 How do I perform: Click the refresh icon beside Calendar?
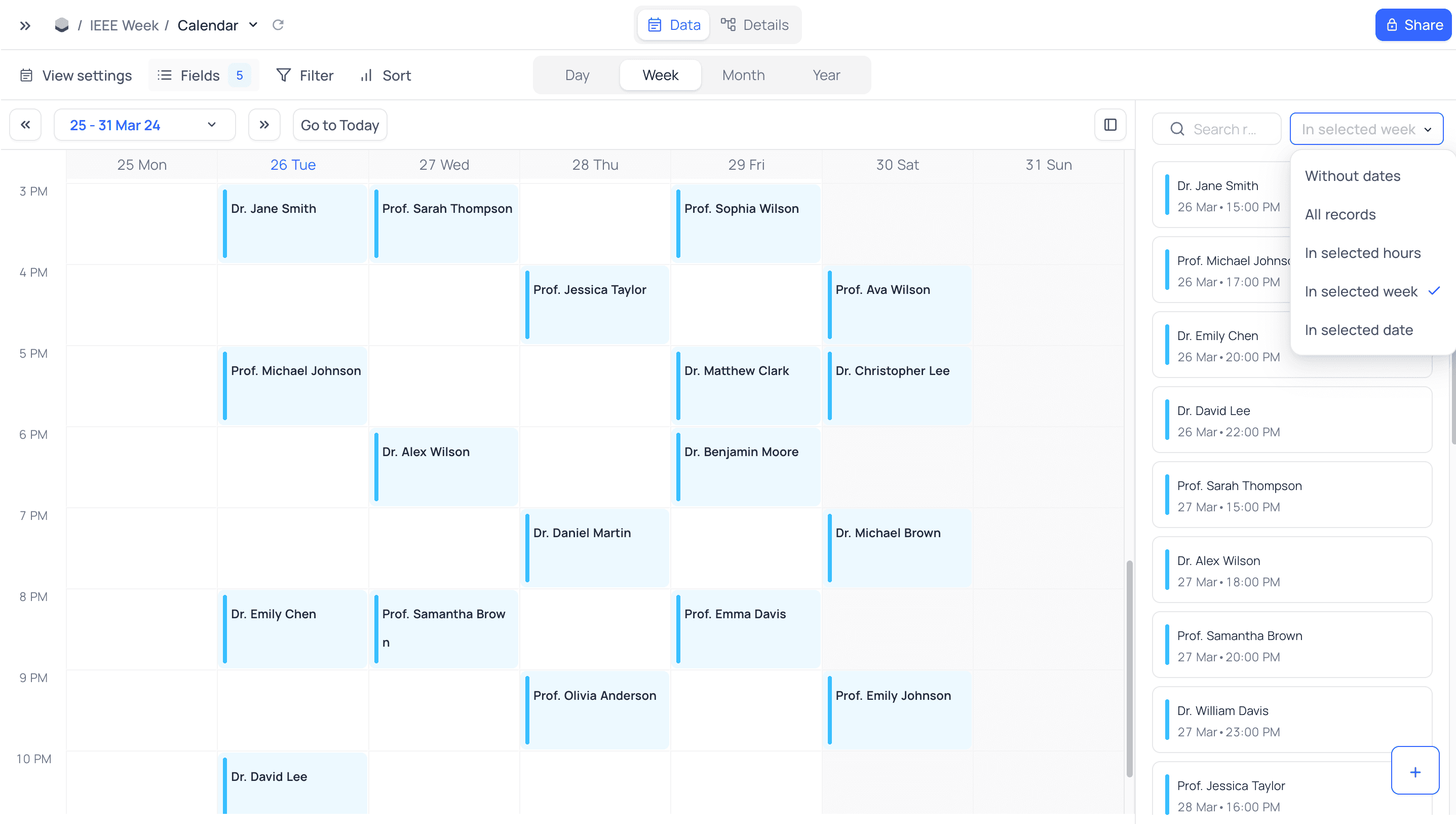coord(278,25)
